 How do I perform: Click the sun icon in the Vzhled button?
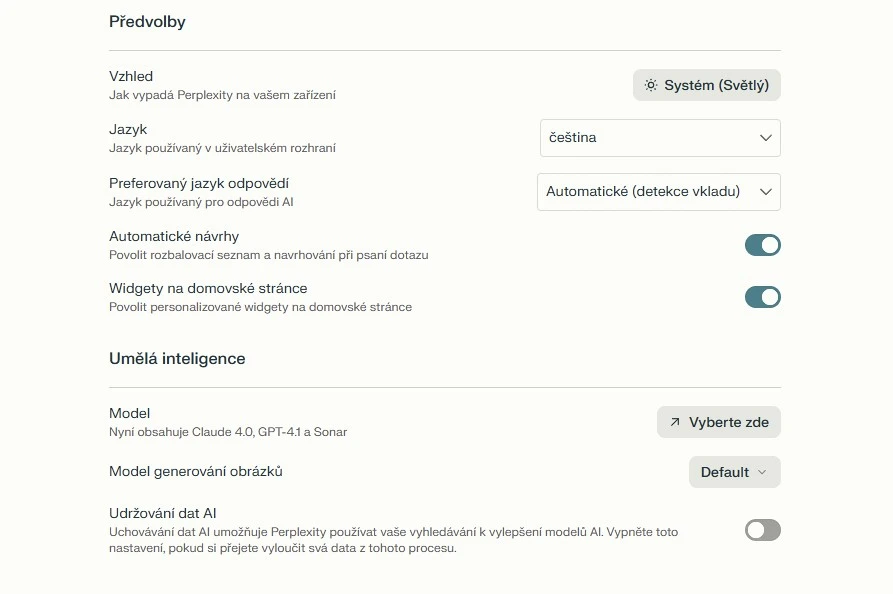click(x=650, y=85)
